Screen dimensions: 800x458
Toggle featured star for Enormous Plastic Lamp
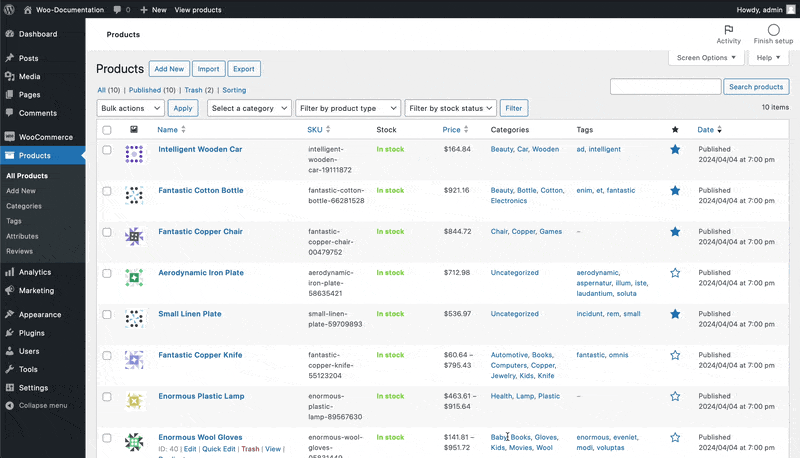coord(675,396)
